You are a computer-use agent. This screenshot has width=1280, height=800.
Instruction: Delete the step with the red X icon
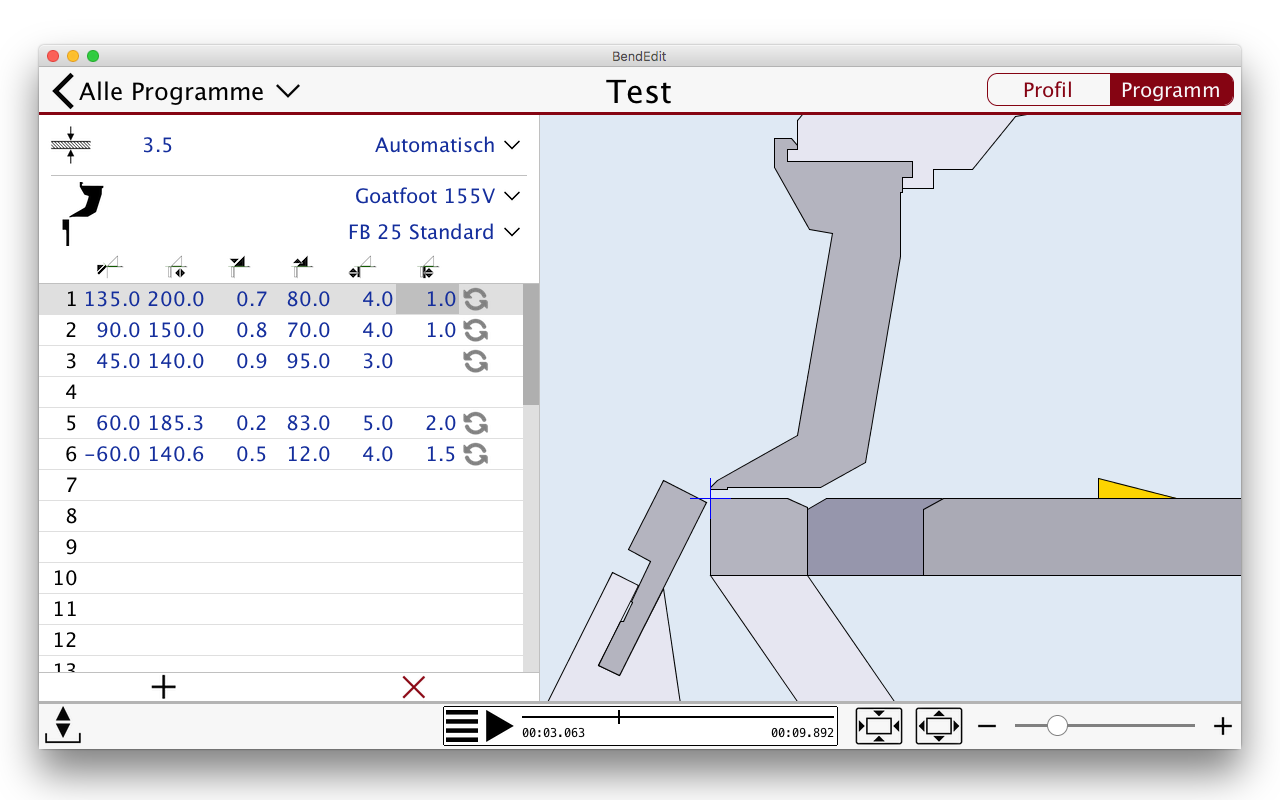(413, 687)
